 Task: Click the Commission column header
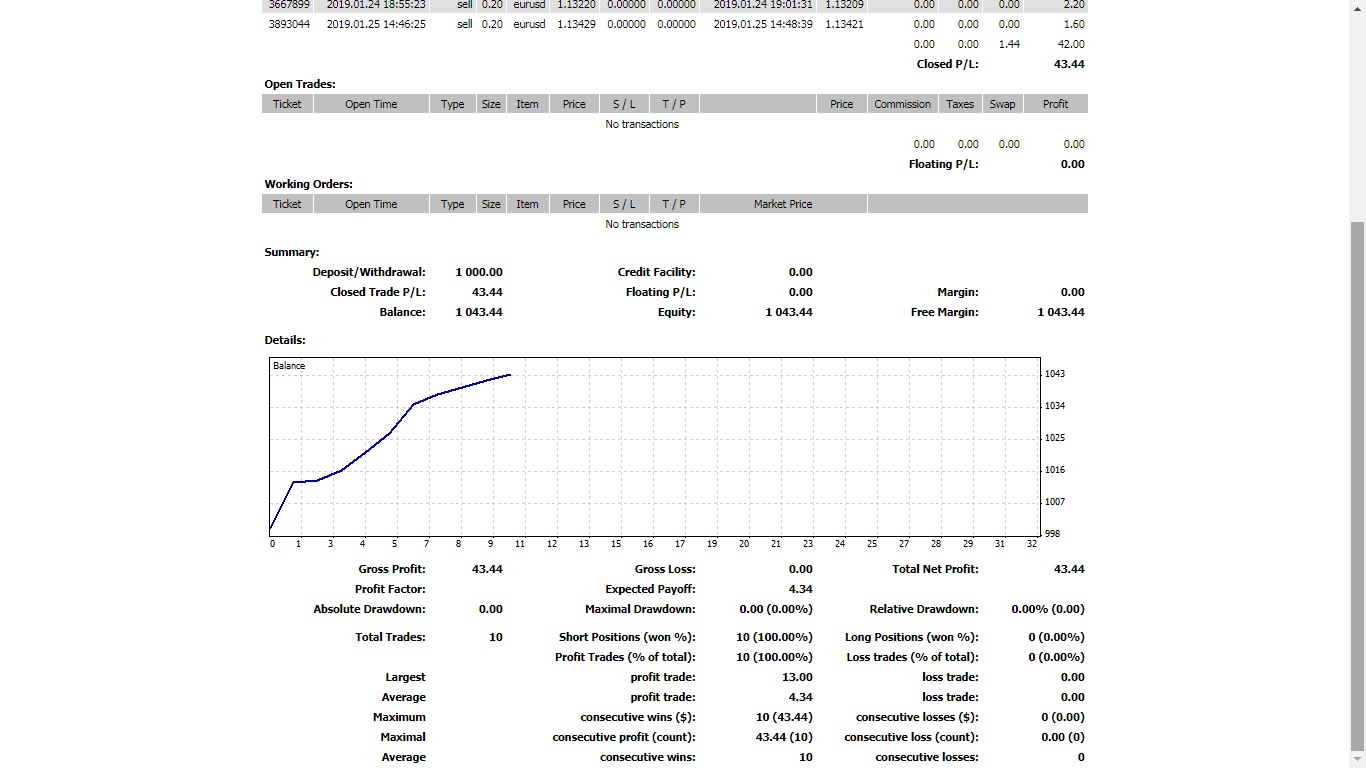pos(902,104)
